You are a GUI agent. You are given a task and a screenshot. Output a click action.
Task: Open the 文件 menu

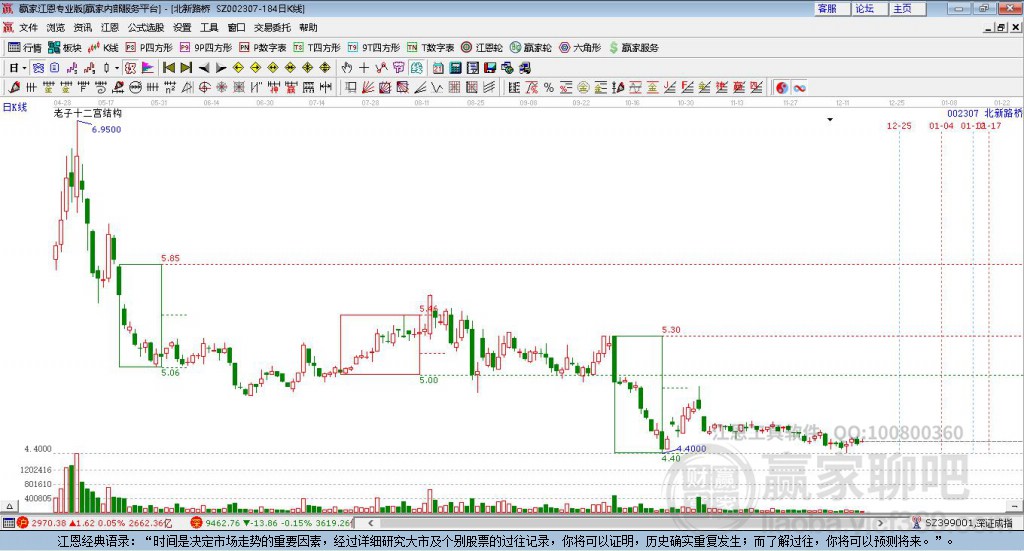point(28,27)
